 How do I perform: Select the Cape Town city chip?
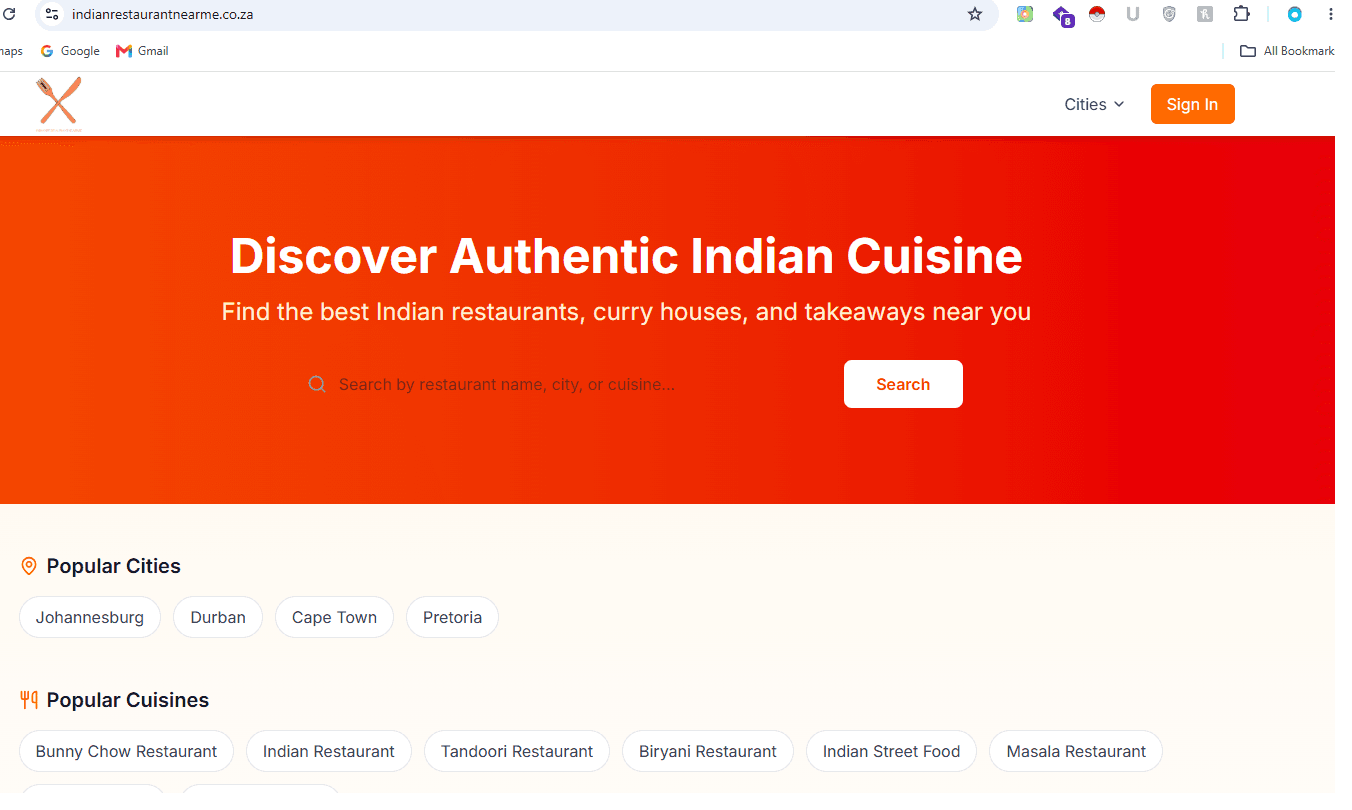click(334, 617)
